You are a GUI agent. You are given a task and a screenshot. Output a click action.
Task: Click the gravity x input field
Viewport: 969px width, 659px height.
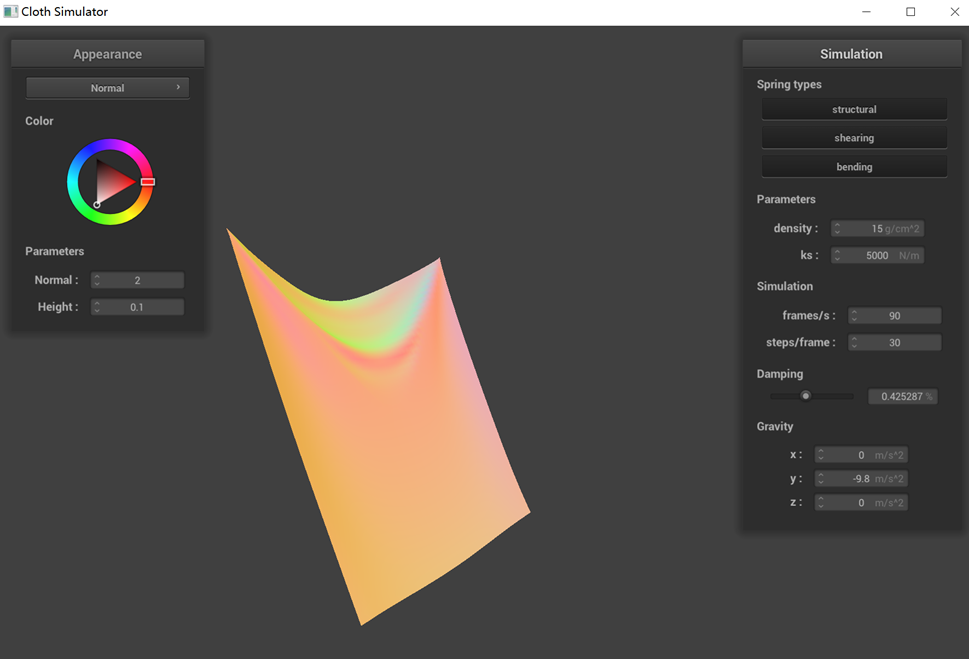(x=861, y=455)
